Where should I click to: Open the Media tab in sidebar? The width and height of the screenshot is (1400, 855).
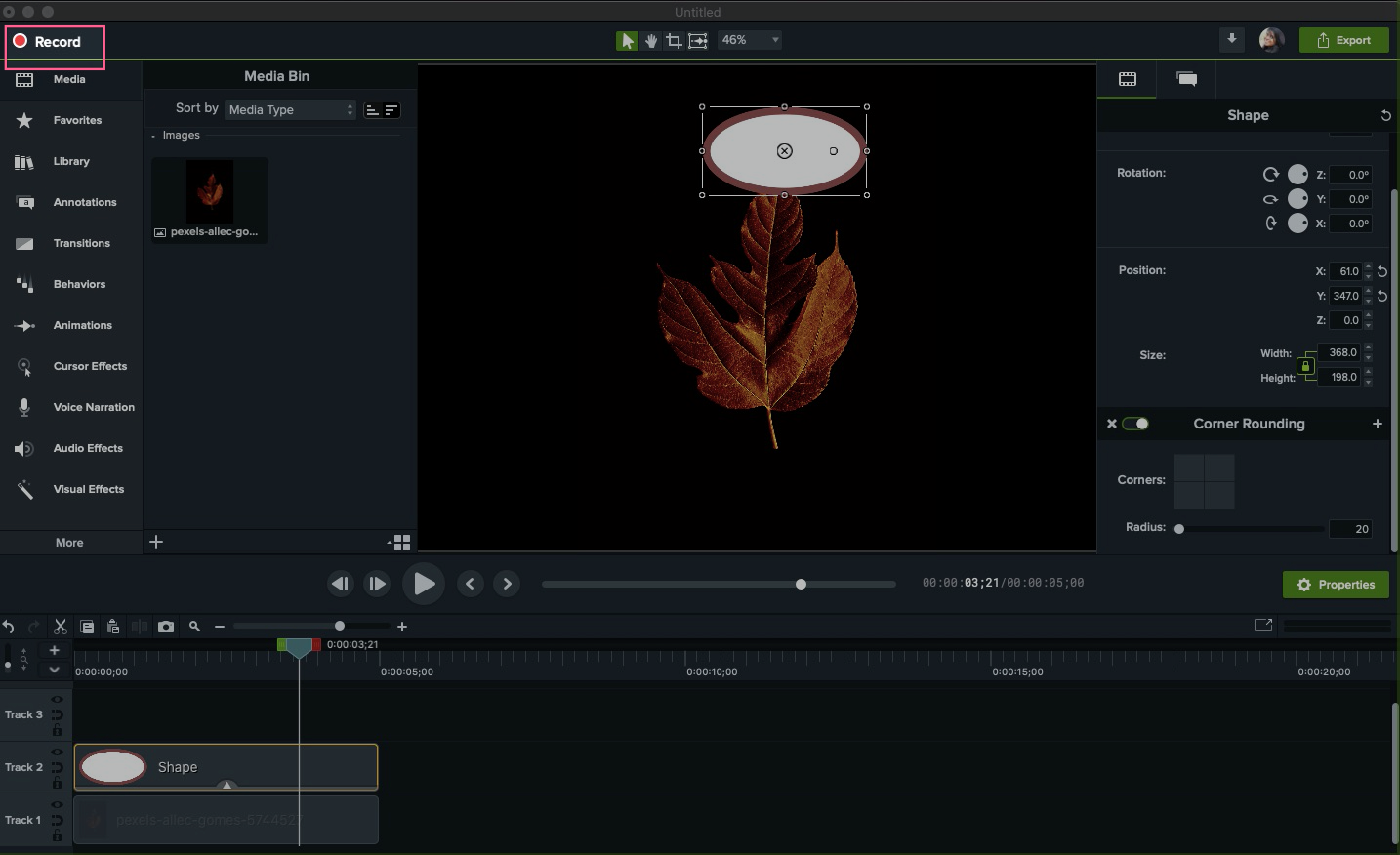click(71, 79)
